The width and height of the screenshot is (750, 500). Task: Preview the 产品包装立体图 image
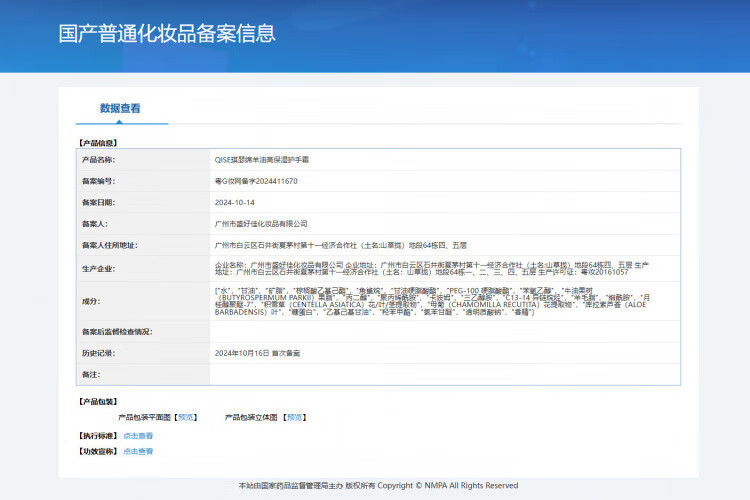click(295, 417)
